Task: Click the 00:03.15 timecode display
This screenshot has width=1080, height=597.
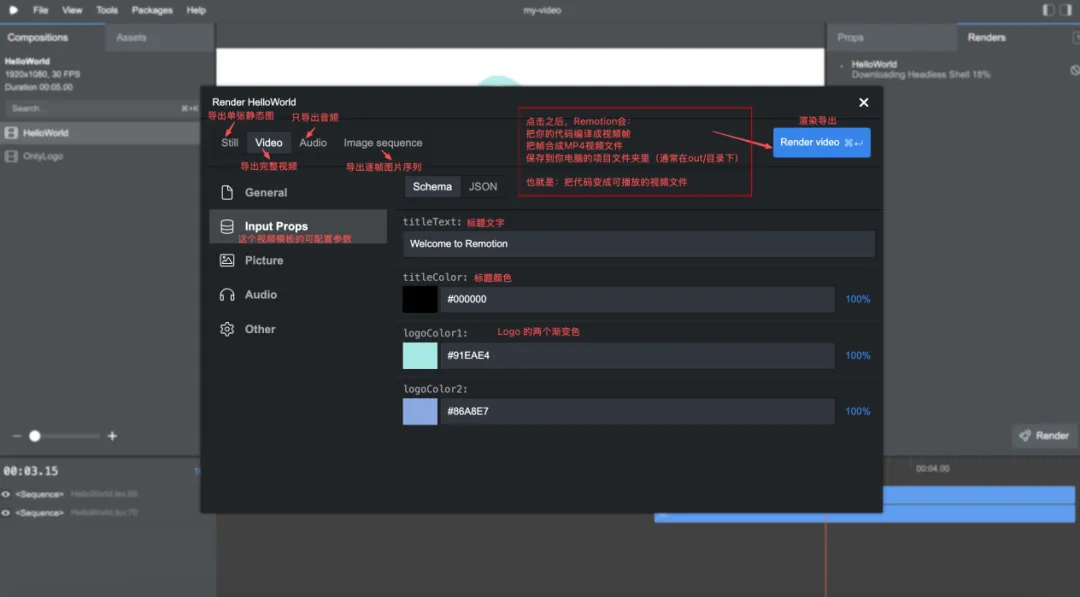Action: (x=31, y=472)
